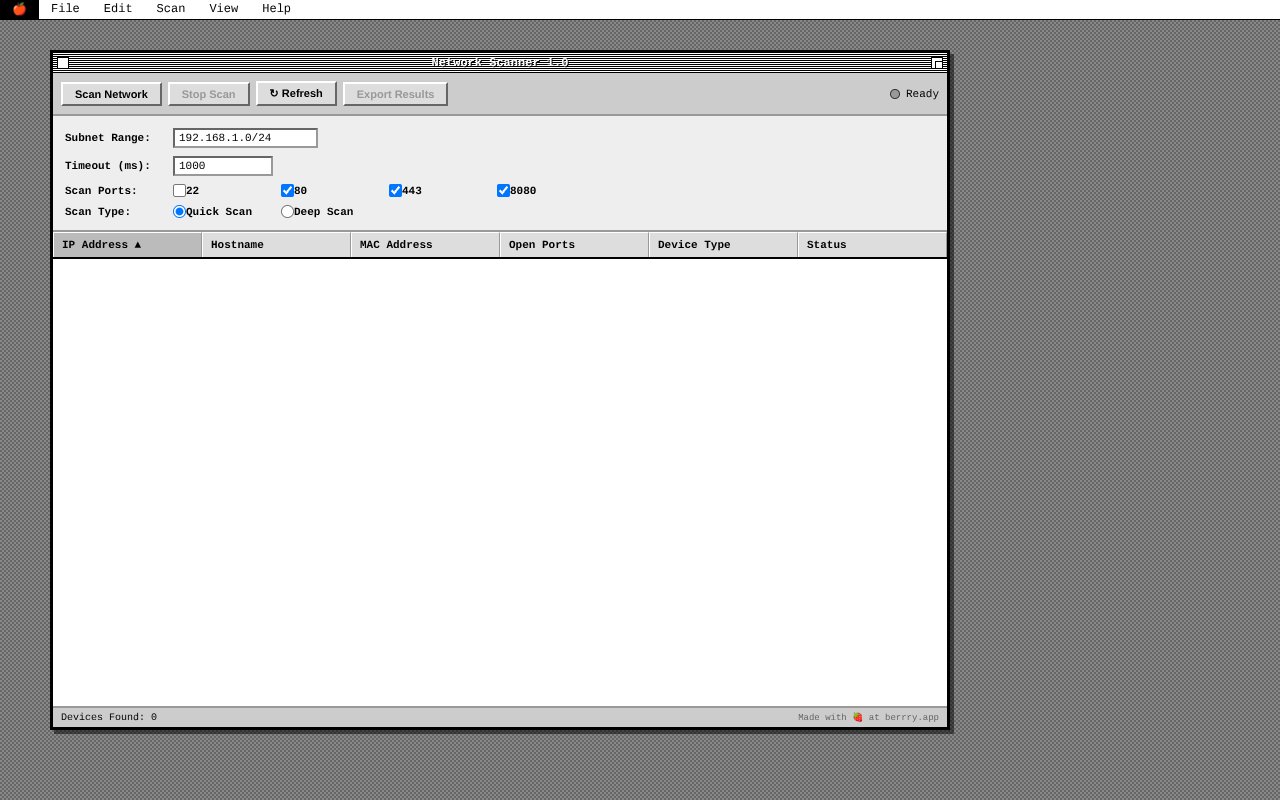Image resolution: width=1280 pixels, height=800 pixels.
Task: Disable the port 80 checkbox
Action: pyautogui.click(x=287, y=190)
